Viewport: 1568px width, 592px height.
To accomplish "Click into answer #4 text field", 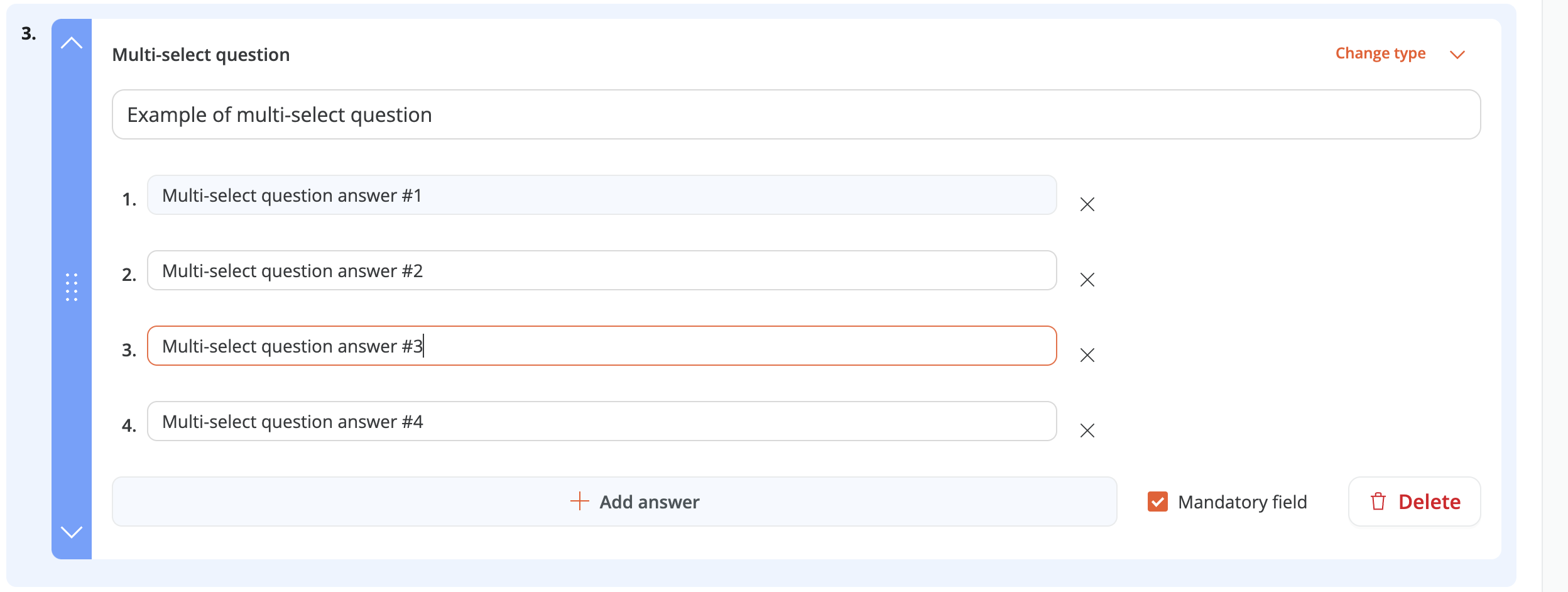I will pyautogui.click(x=602, y=421).
